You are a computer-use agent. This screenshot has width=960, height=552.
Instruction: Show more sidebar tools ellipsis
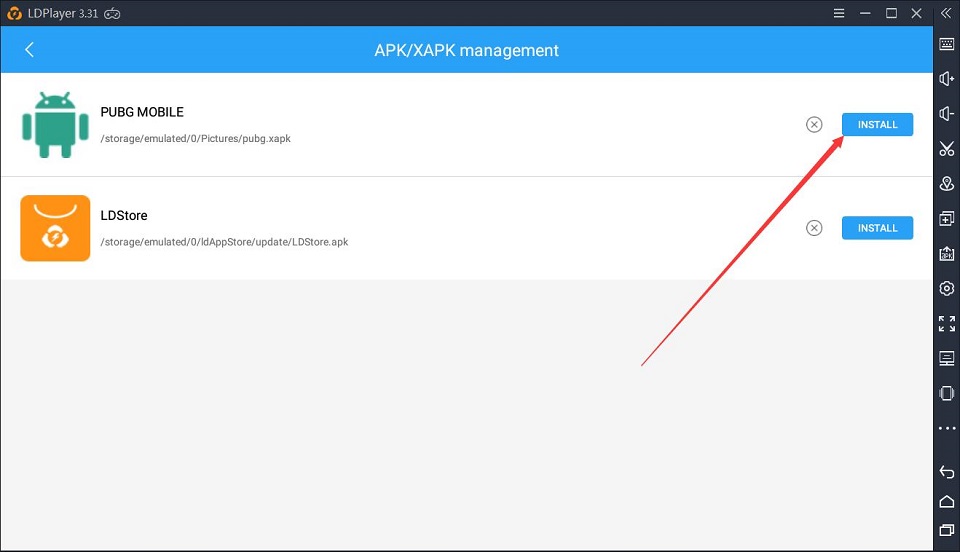(947, 428)
